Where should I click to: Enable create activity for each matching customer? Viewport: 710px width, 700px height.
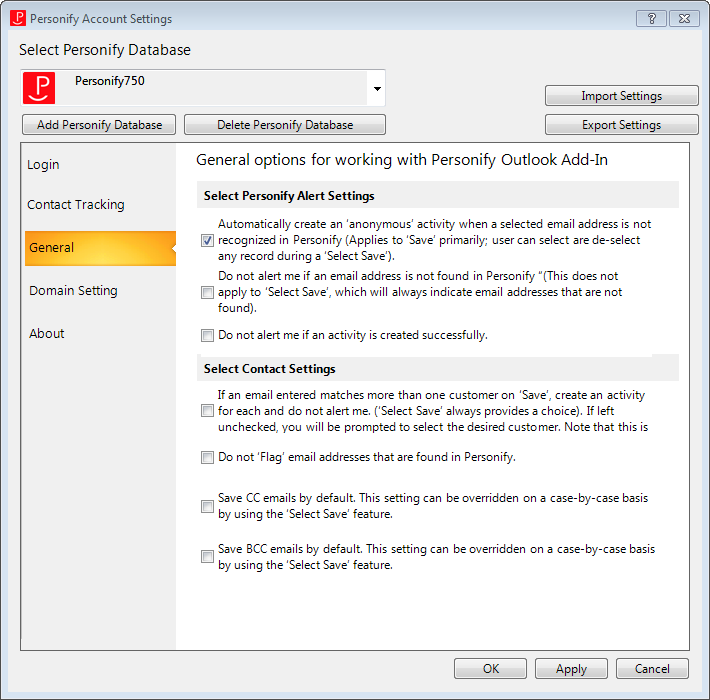[207, 411]
